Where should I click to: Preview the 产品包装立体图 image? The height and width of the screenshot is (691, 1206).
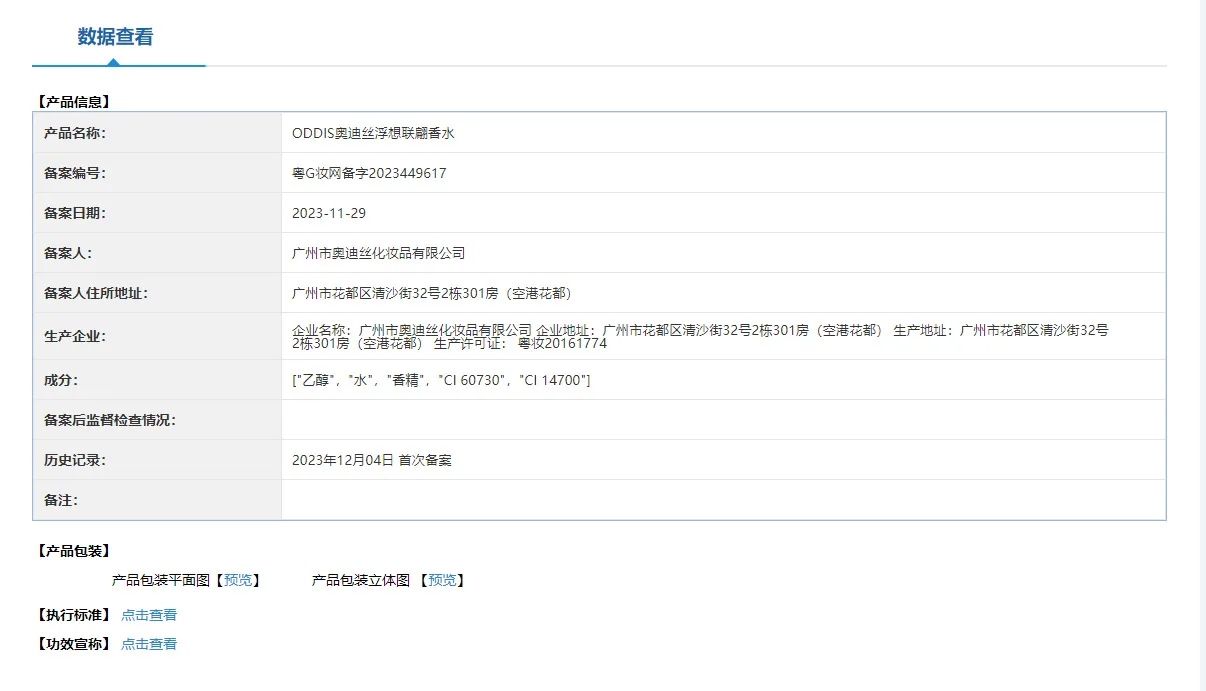click(442, 580)
